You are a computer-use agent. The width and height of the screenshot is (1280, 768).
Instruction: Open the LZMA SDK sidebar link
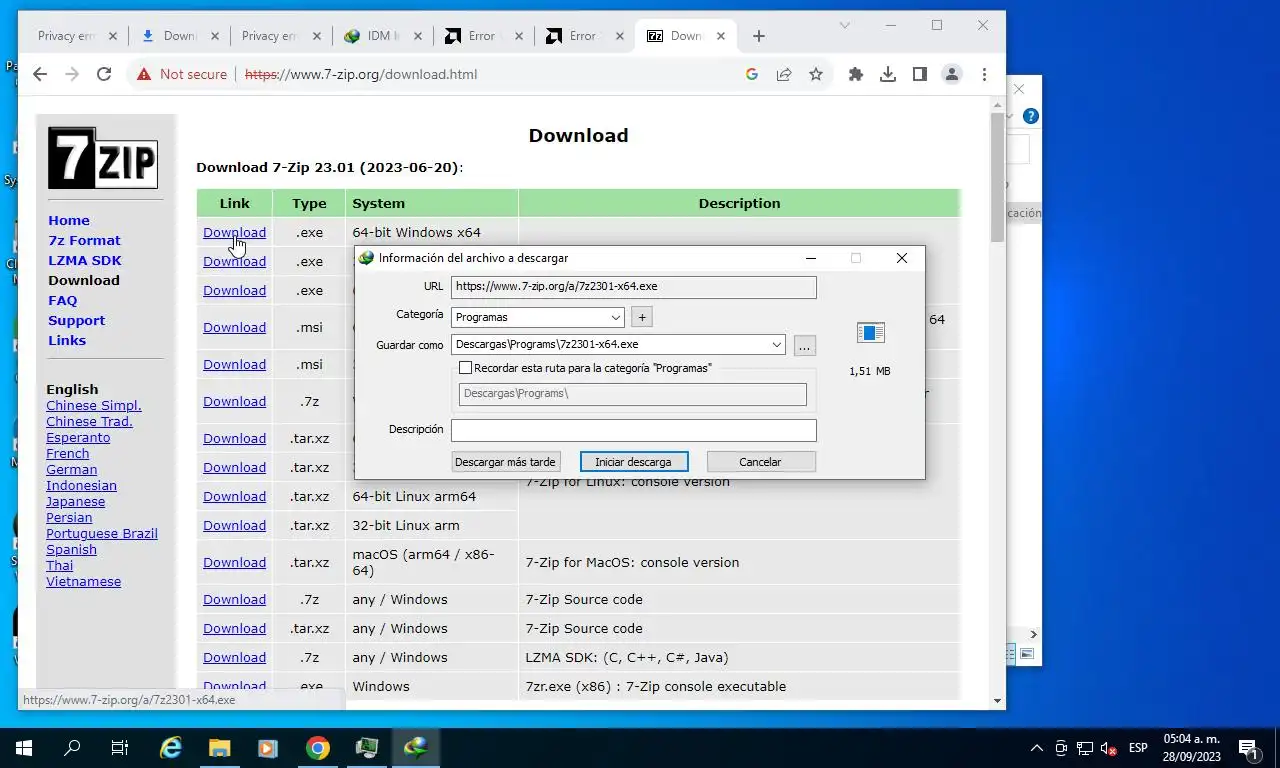pyautogui.click(x=85, y=260)
